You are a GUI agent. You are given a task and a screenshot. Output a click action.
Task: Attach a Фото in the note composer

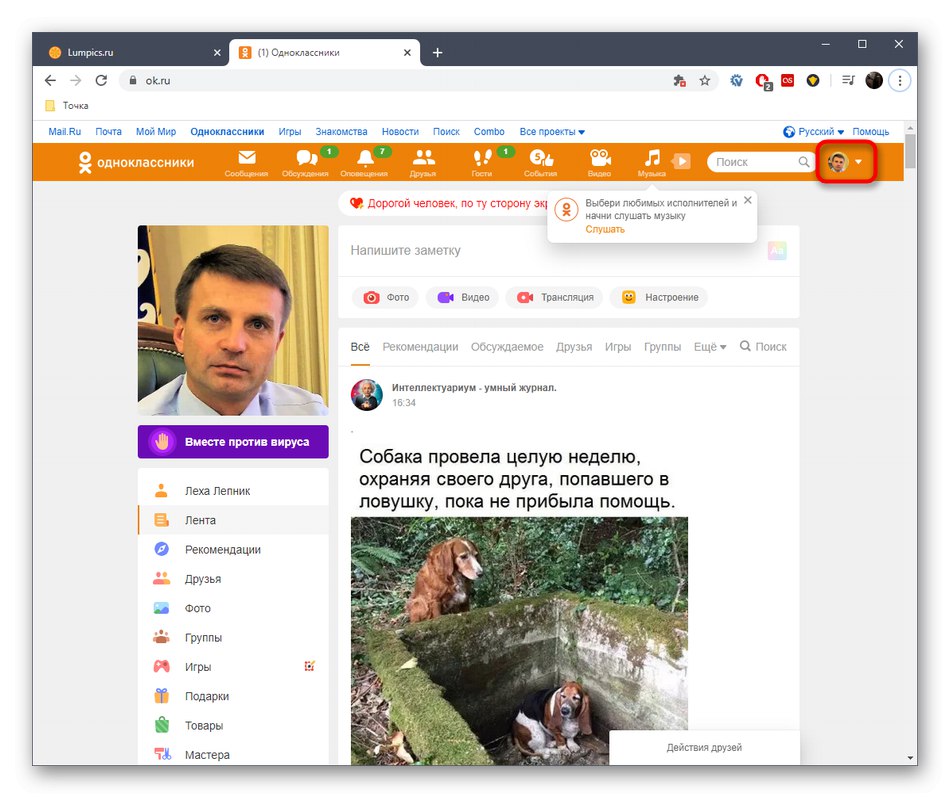coord(385,297)
